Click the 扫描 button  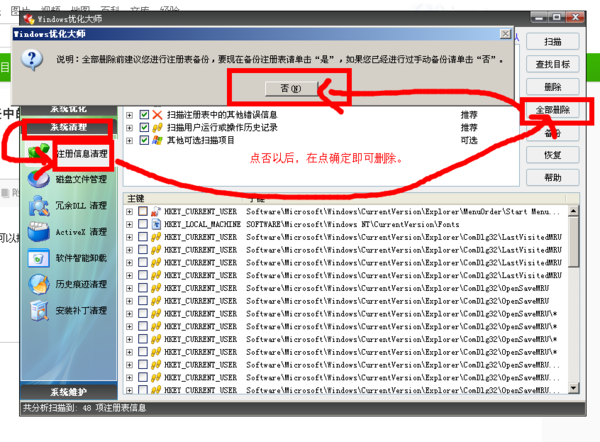[553, 42]
